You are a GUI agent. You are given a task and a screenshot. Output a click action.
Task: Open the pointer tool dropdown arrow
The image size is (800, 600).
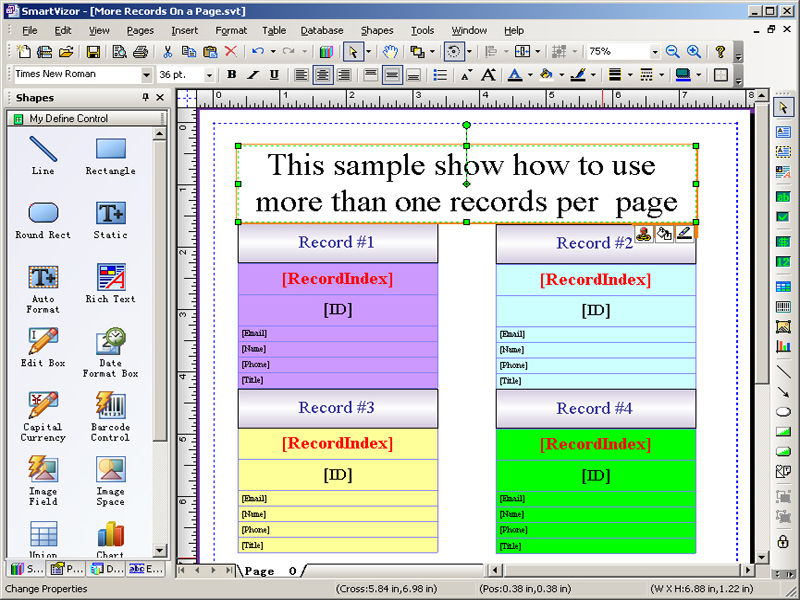tap(368, 52)
